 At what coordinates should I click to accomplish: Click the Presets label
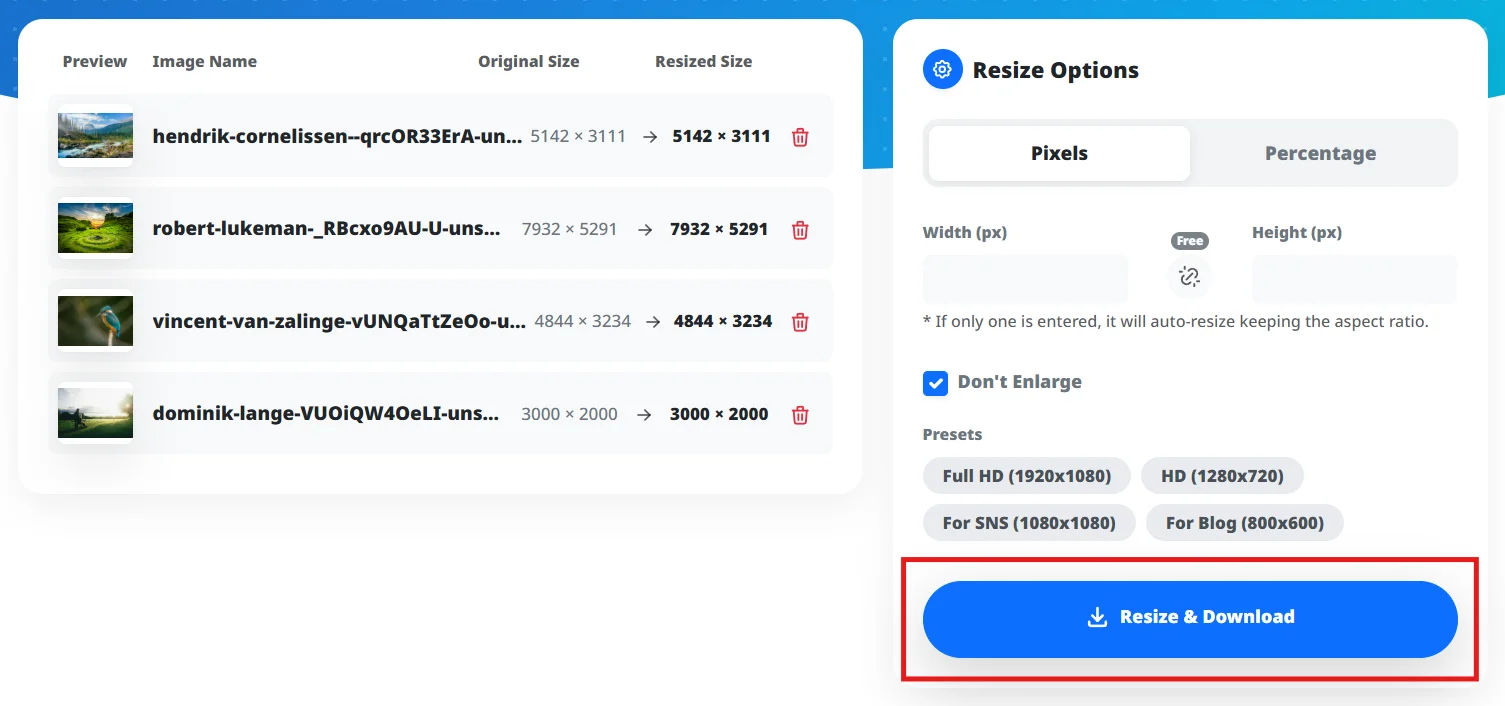(x=952, y=435)
